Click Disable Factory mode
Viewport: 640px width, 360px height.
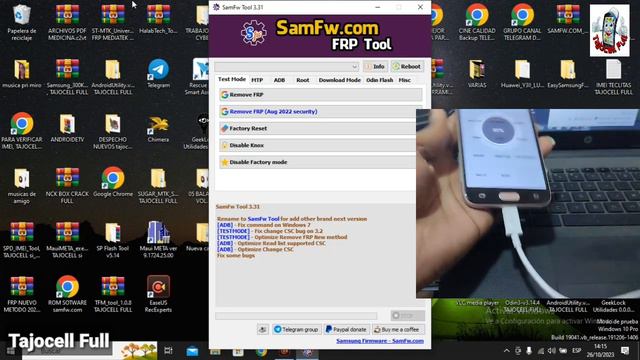point(318,162)
